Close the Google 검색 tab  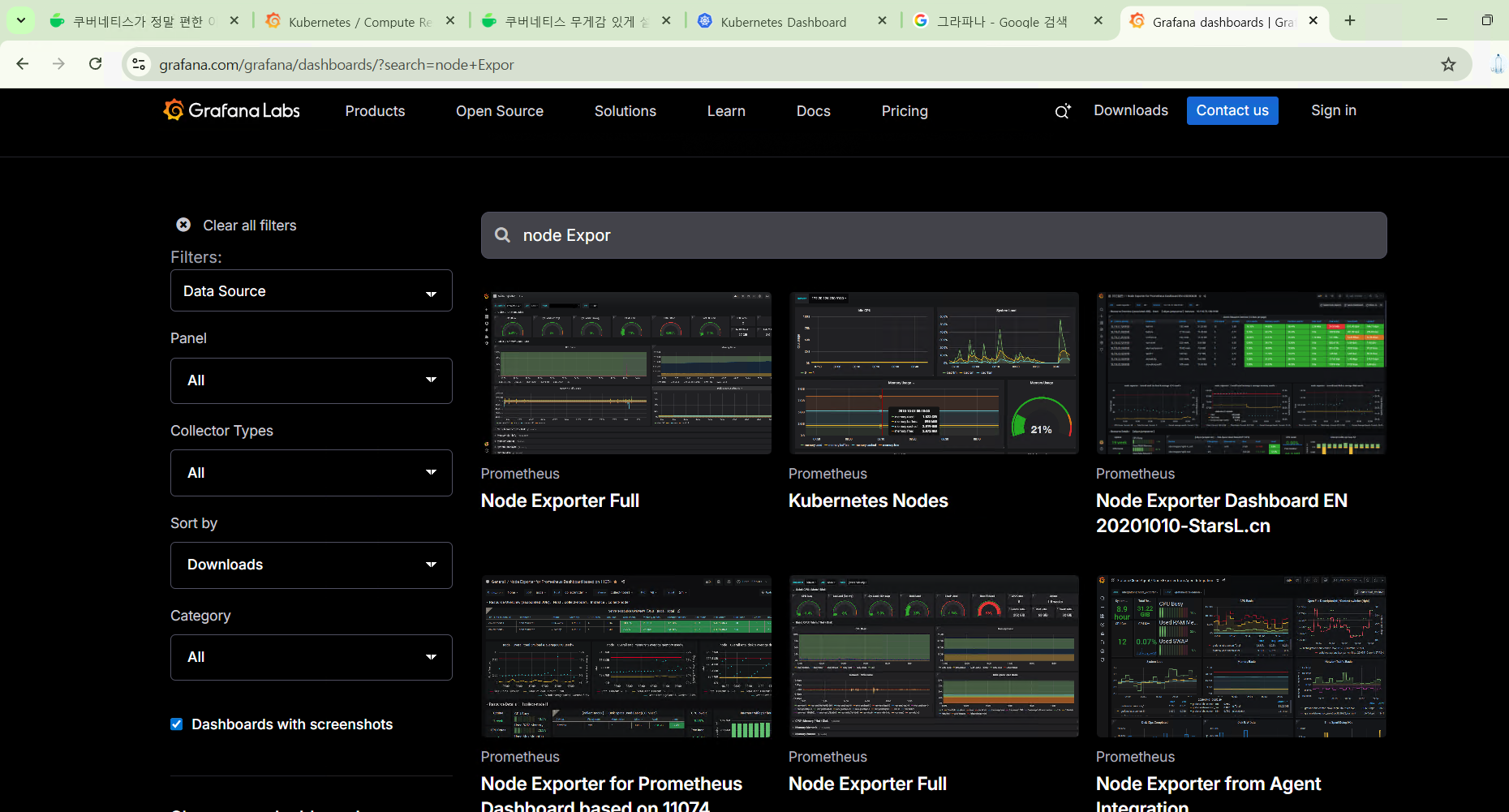[x=1098, y=21]
